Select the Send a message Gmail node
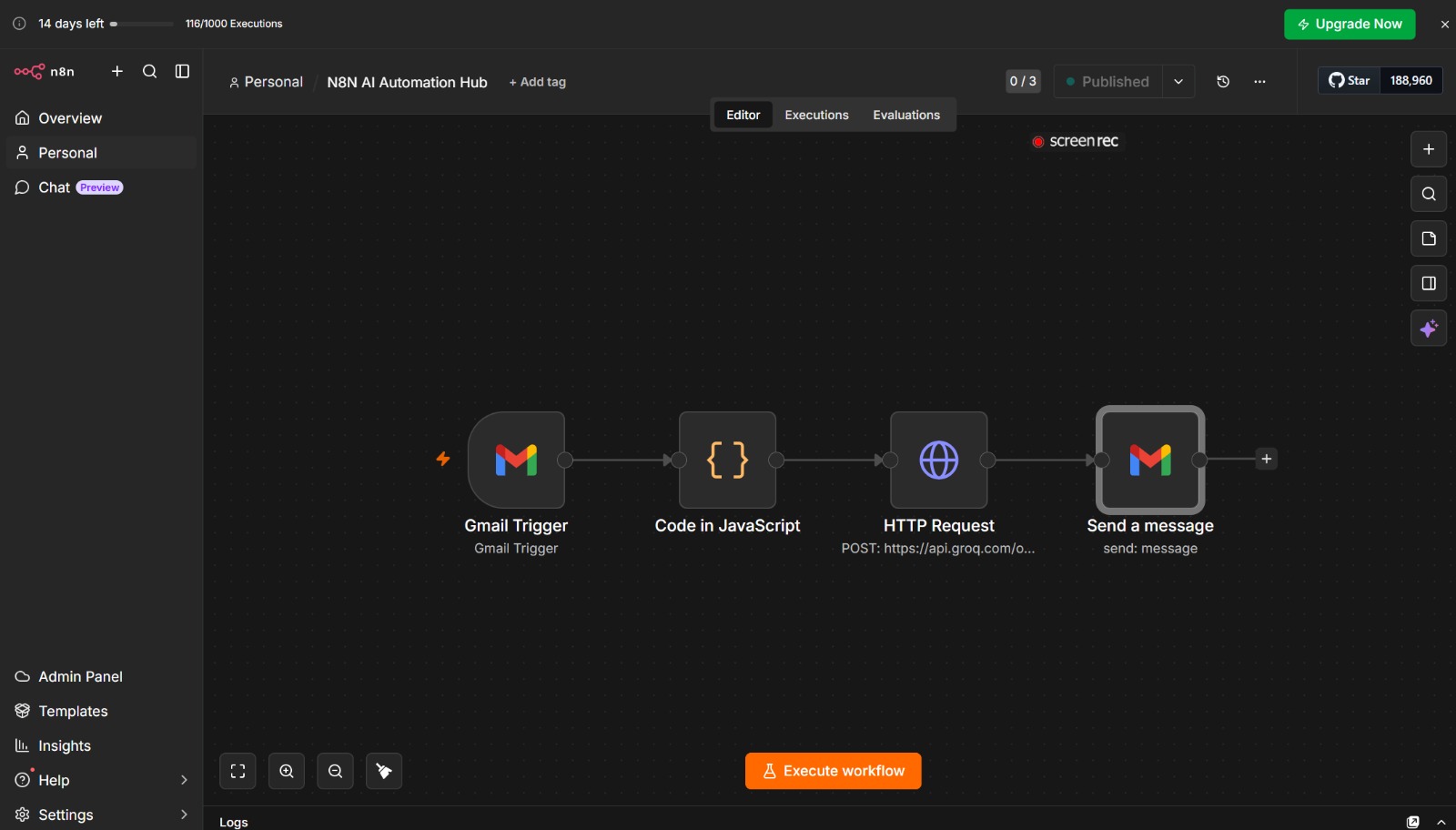The image size is (1456, 830). click(x=1150, y=460)
